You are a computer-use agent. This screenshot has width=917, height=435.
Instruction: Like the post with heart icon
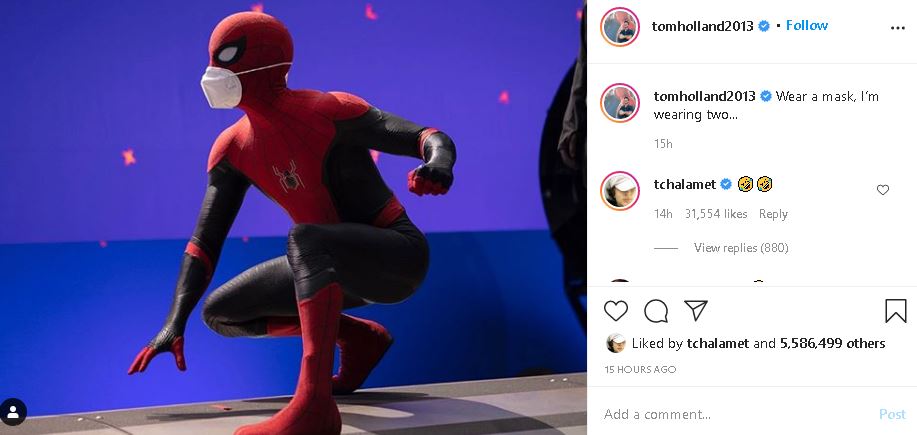pyautogui.click(x=616, y=311)
